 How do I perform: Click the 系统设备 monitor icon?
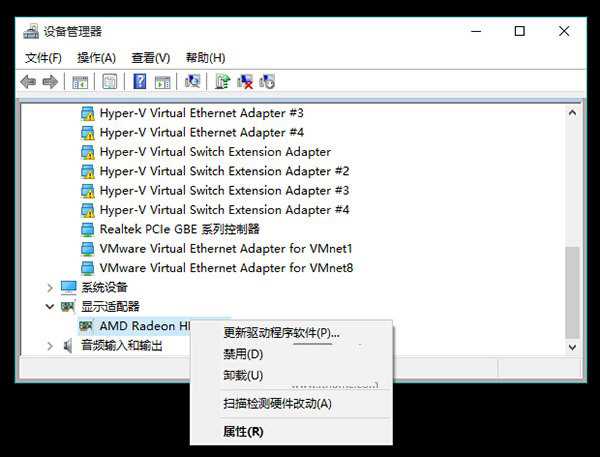pyautogui.click(x=68, y=287)
